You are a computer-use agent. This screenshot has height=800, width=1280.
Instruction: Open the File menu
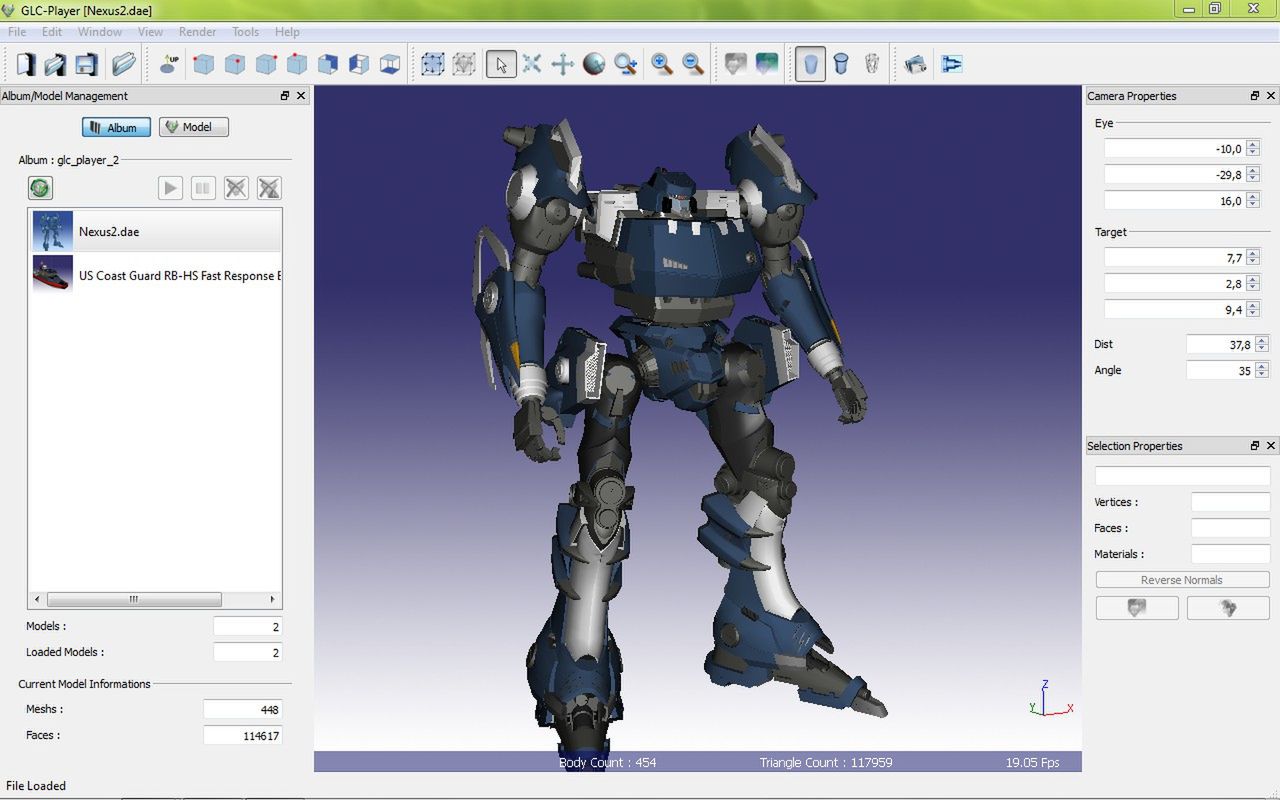click(x=17, y=32)
